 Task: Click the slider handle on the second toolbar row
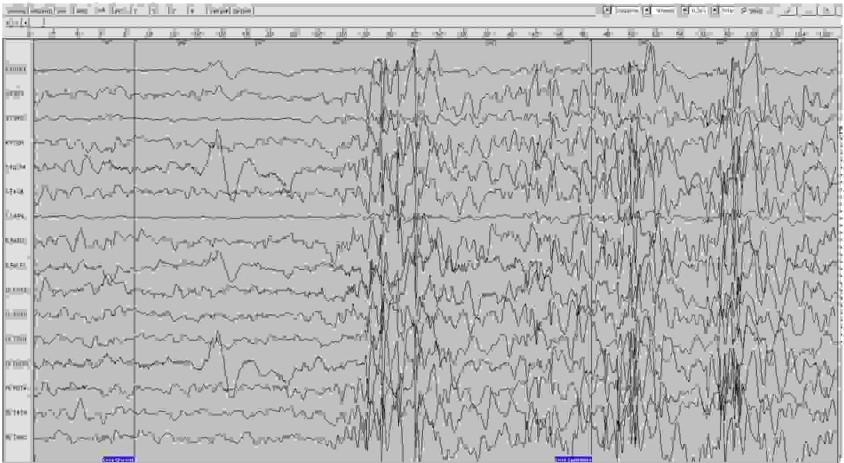[x=43, y=21]
